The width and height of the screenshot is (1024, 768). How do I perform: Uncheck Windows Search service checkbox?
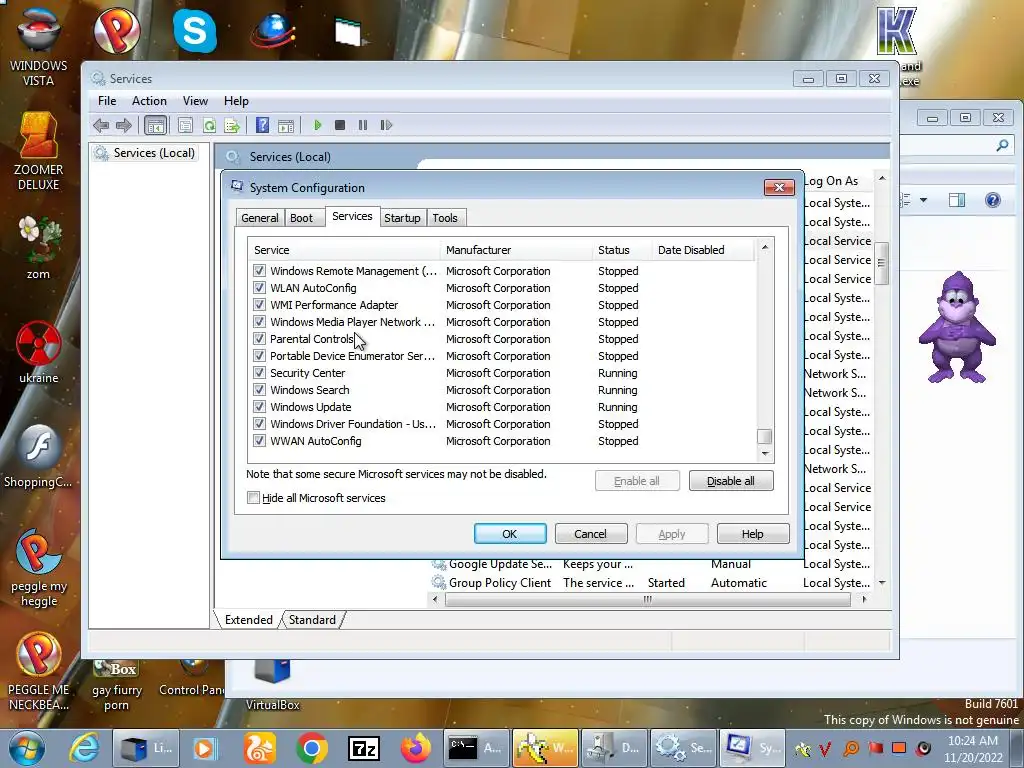[259, 389]
